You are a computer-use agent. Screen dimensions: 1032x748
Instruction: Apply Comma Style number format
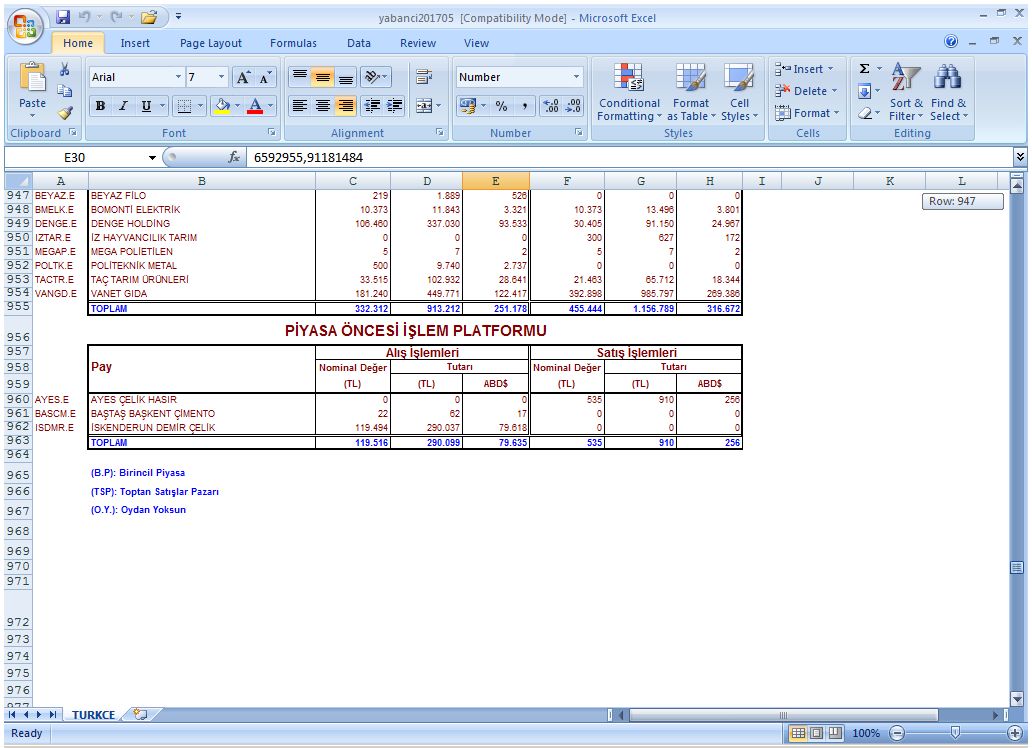(x=524, y=105)
